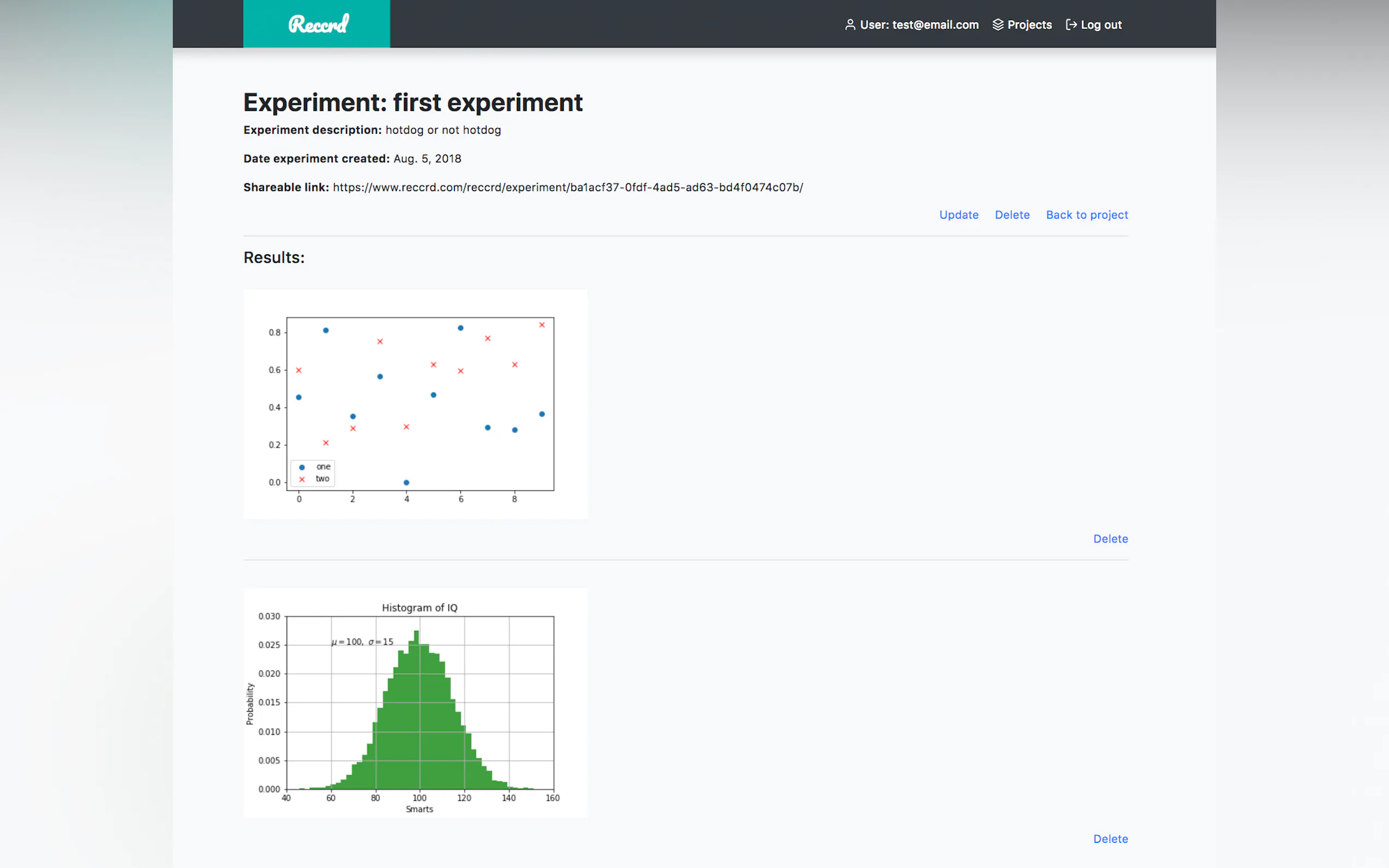Open the Projects menu item

click(1029, 25)
